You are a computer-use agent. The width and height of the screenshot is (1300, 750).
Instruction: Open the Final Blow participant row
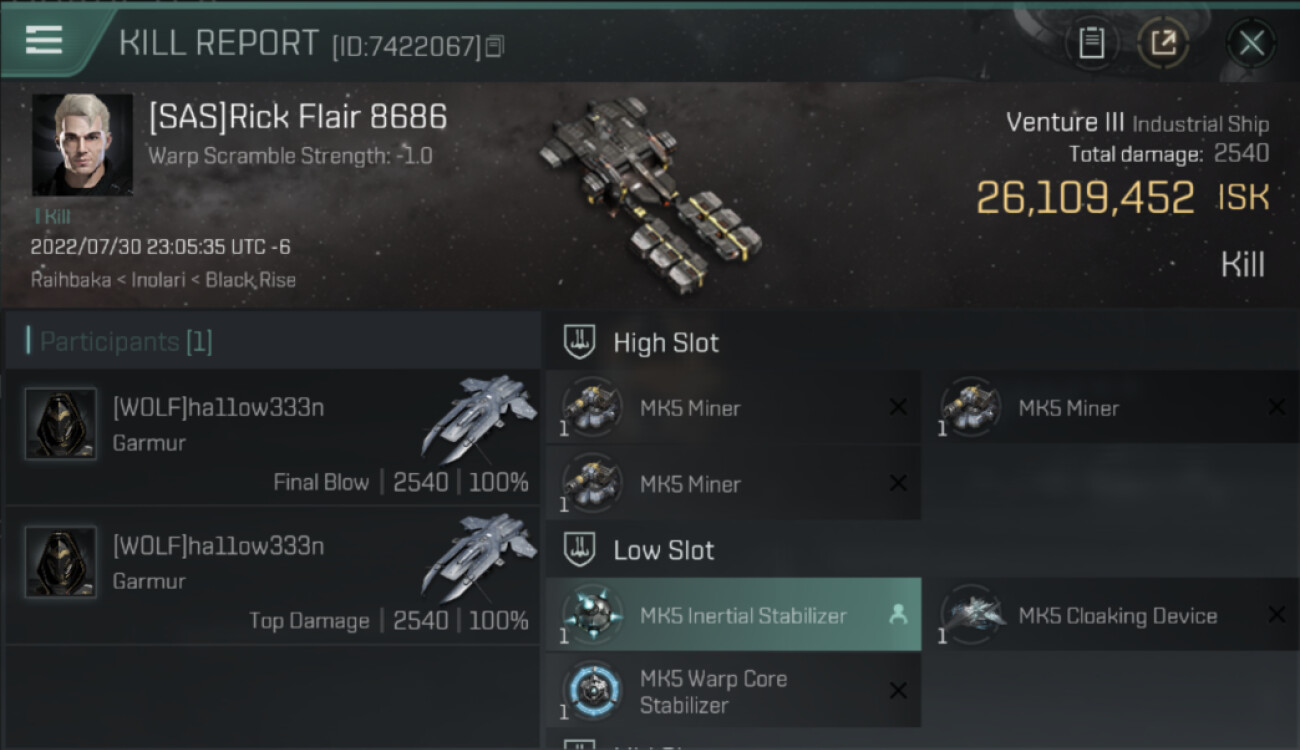(272, 437)
